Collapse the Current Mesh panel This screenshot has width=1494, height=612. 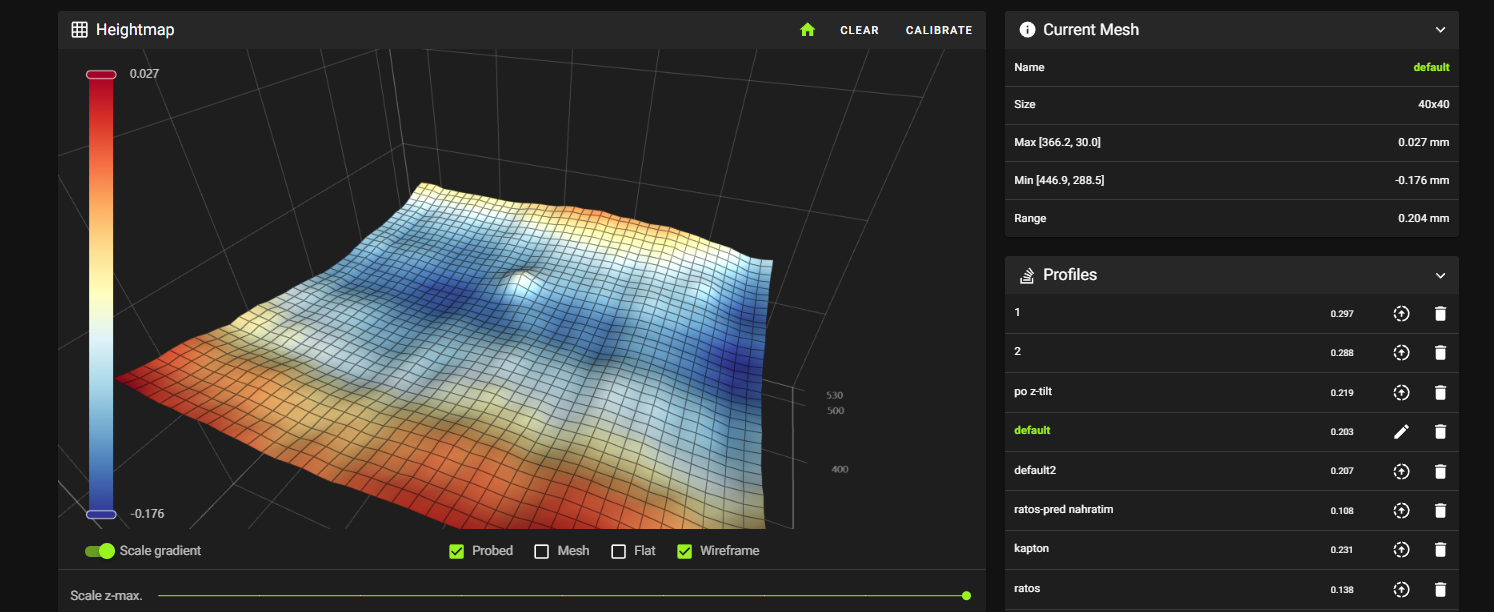(x=1440, y=30)
